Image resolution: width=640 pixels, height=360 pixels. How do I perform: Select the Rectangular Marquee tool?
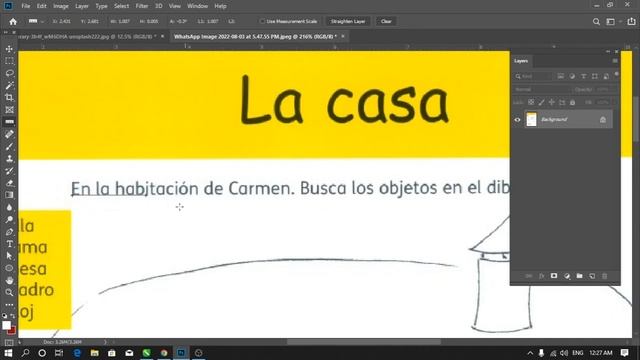[9, 61]
